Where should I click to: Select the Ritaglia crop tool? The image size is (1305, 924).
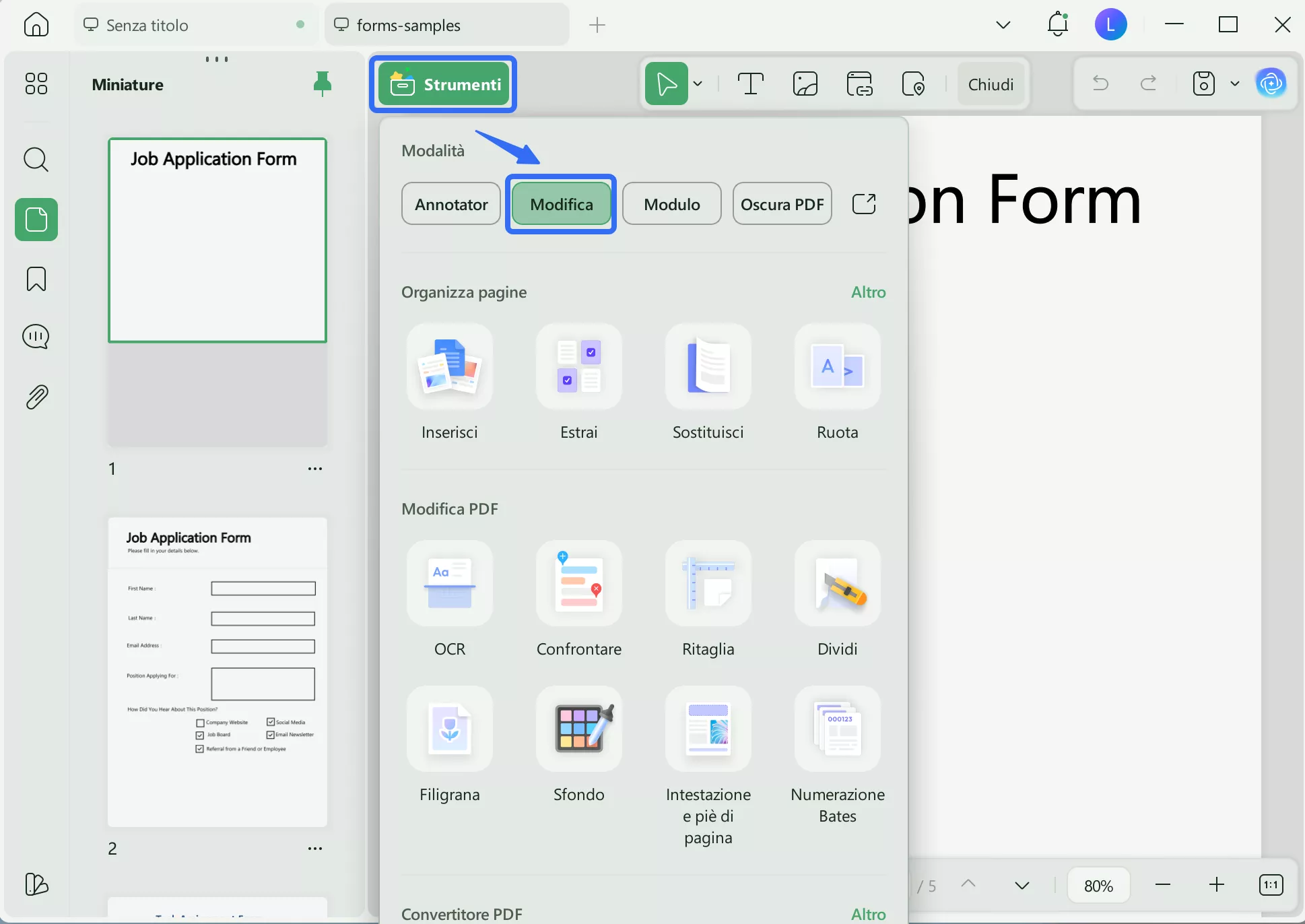tap(708, 584)
